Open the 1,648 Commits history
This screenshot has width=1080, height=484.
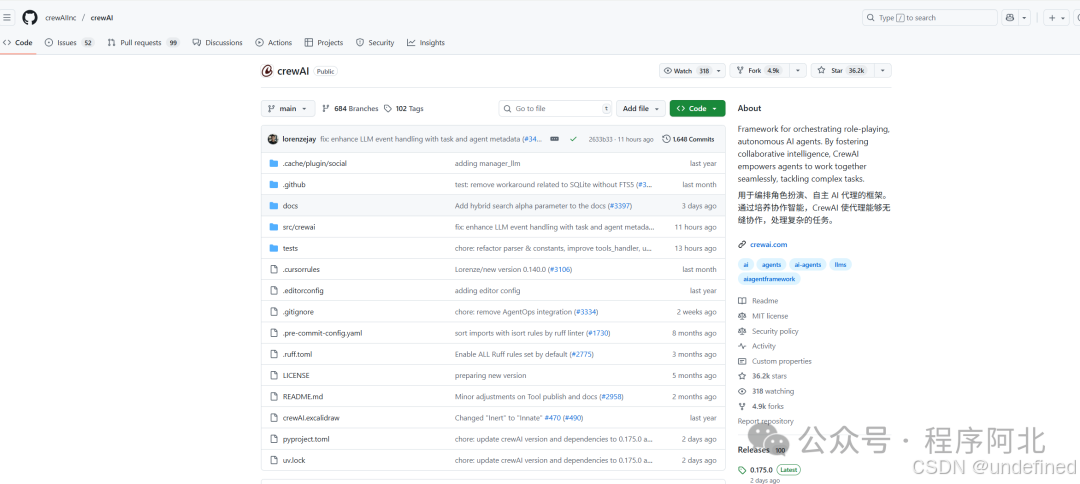point(688,139)
